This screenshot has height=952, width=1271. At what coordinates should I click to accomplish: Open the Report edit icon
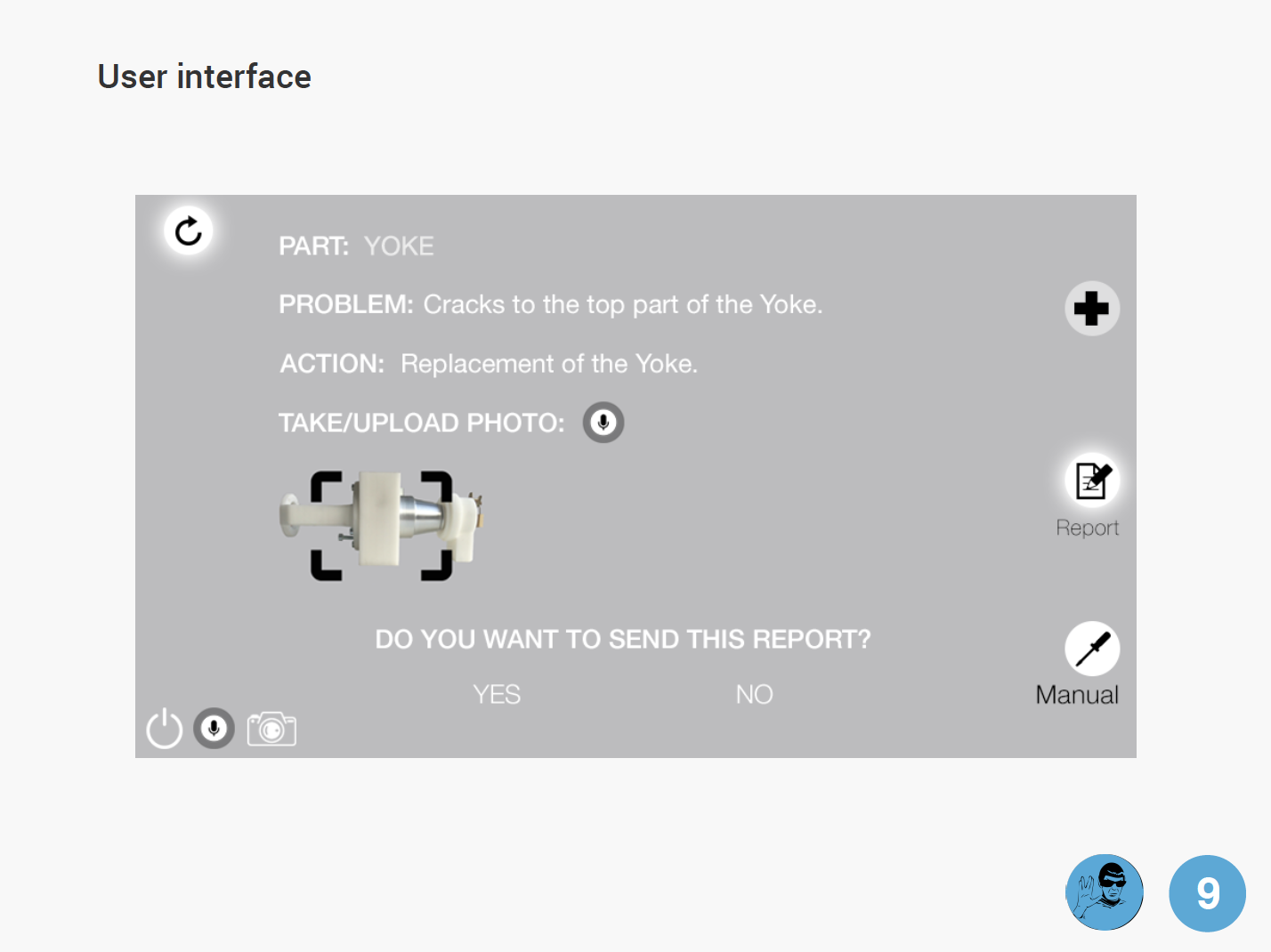point(1092,480)
